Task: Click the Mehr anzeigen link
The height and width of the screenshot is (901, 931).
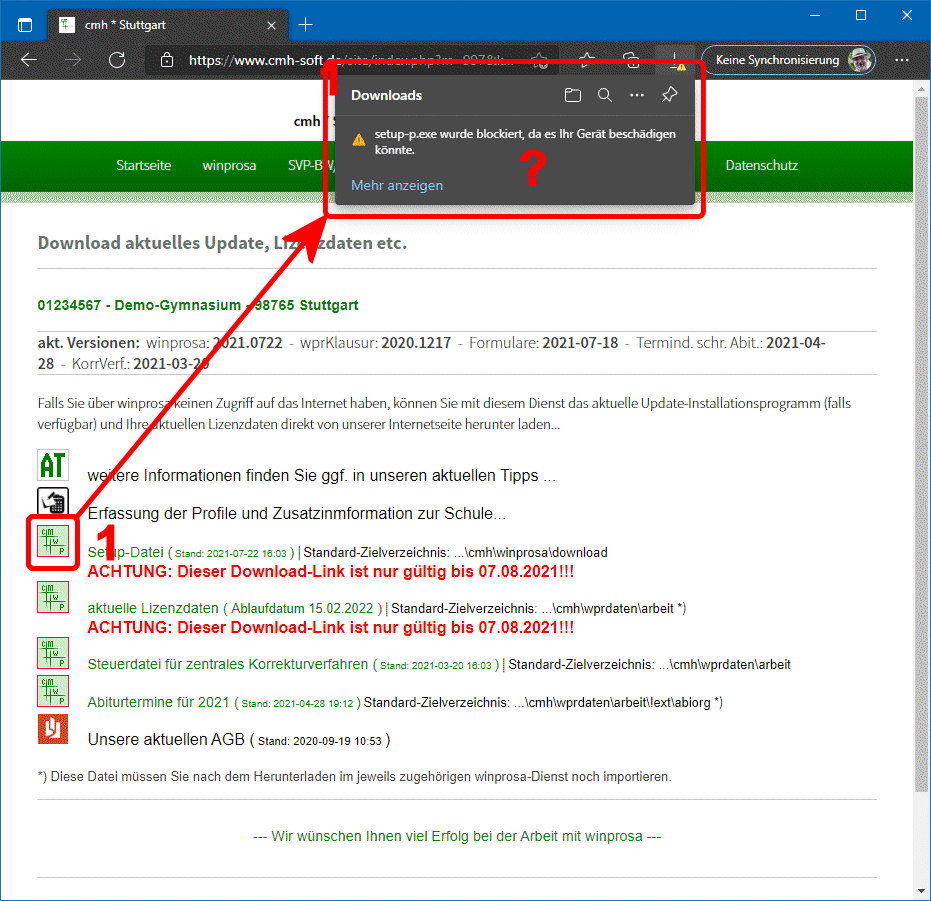Action: pos(397,185)
